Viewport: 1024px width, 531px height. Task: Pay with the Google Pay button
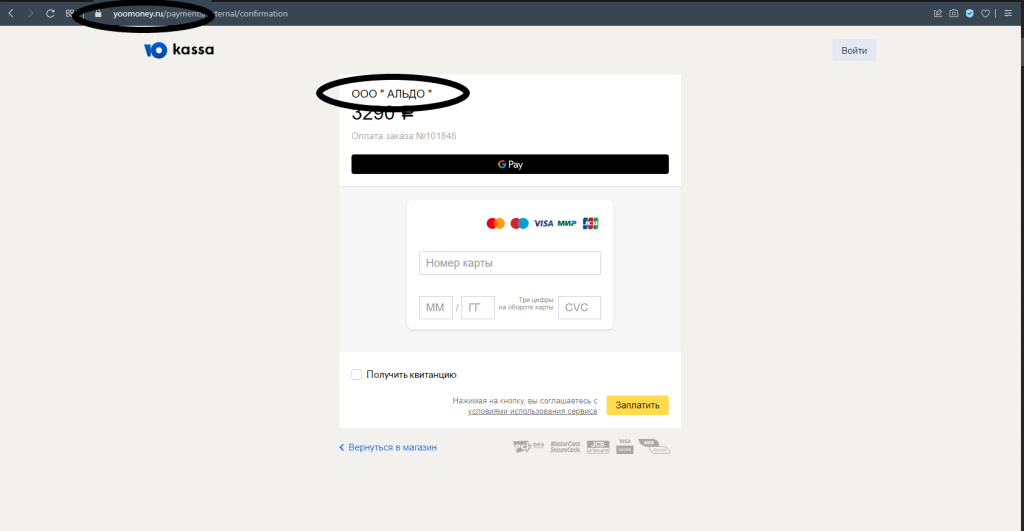coord(510,164)
